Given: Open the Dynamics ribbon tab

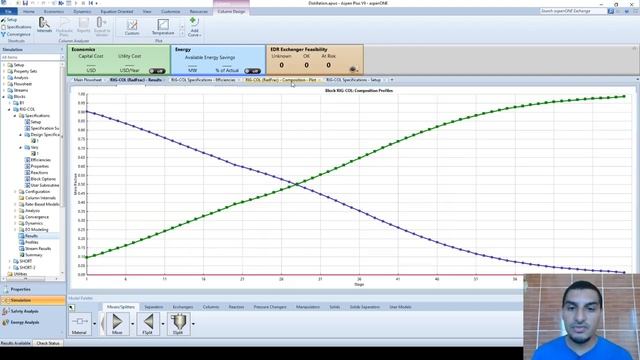Looking at the screenshot, I should 82,11.
